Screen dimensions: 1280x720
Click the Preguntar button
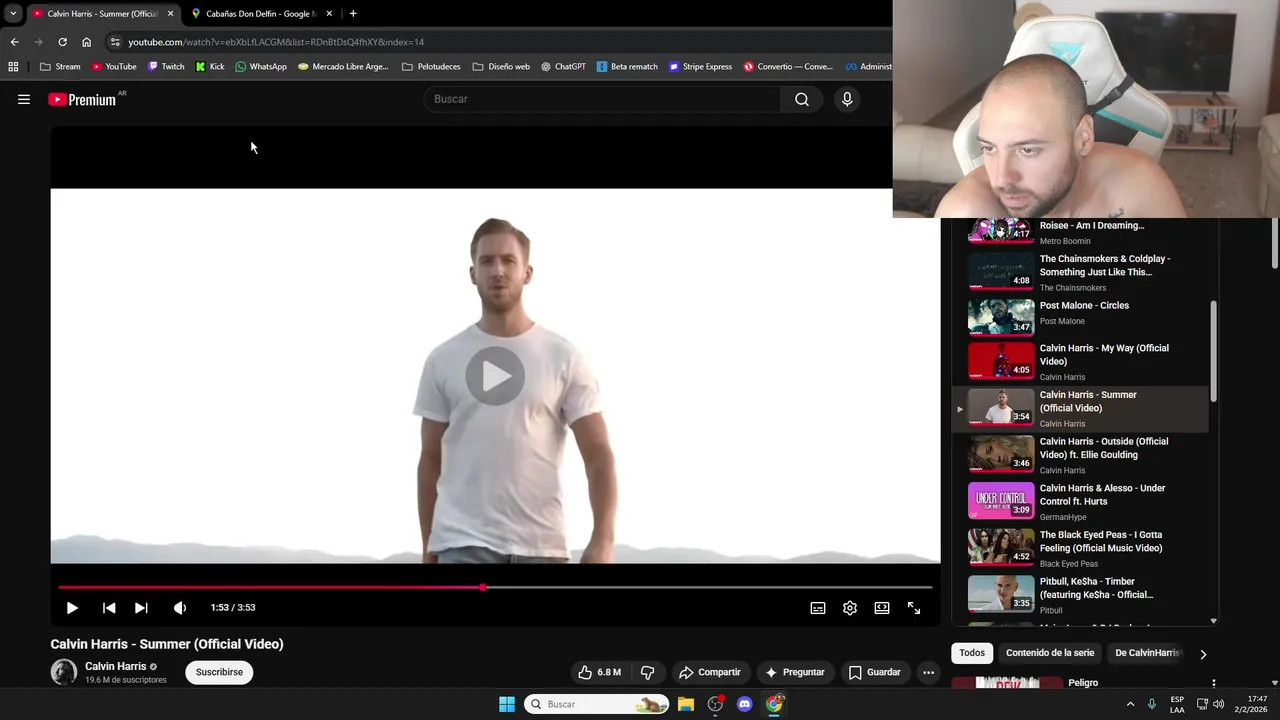point(795,672)
